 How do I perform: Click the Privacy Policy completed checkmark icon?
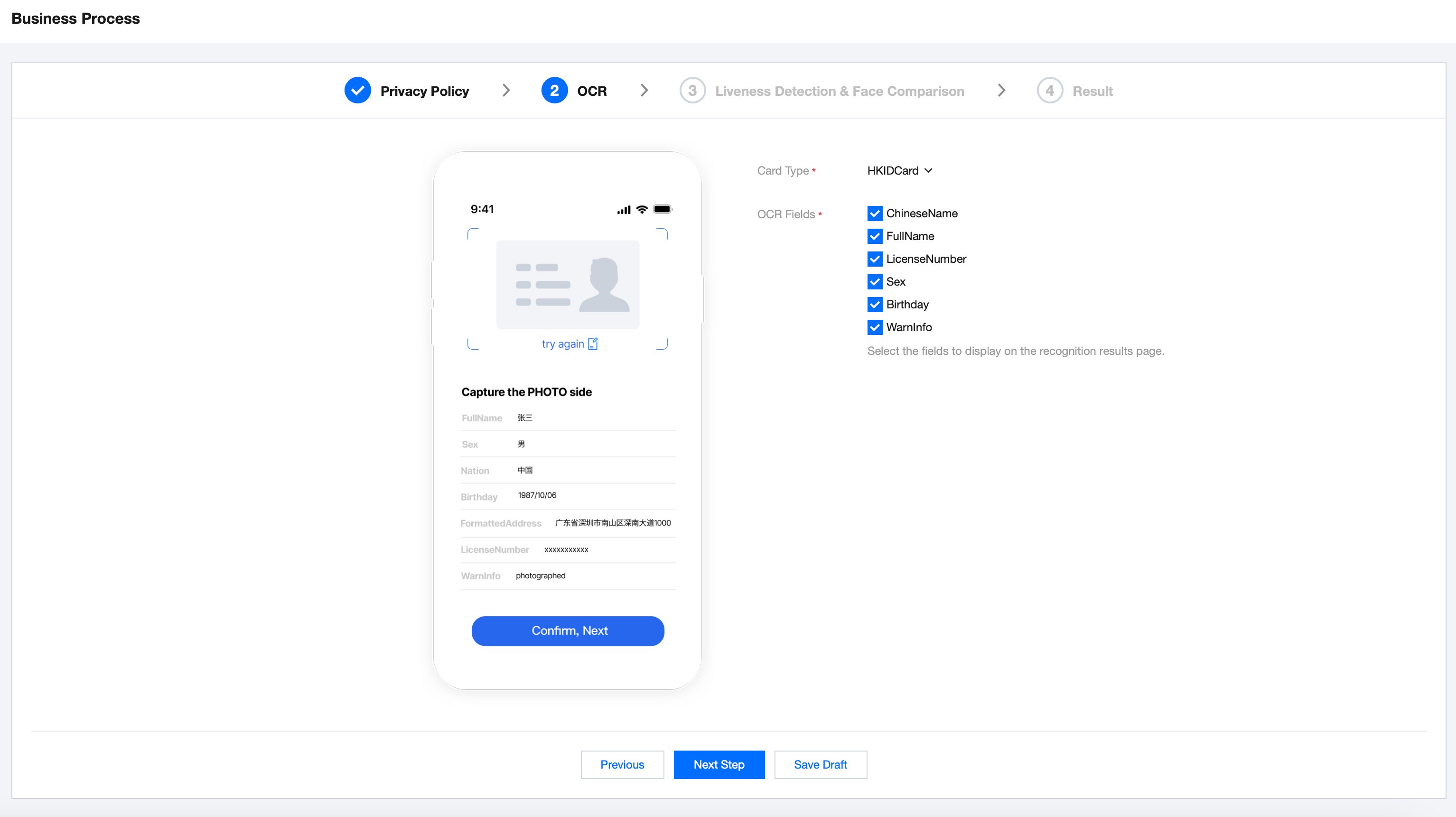357,91
